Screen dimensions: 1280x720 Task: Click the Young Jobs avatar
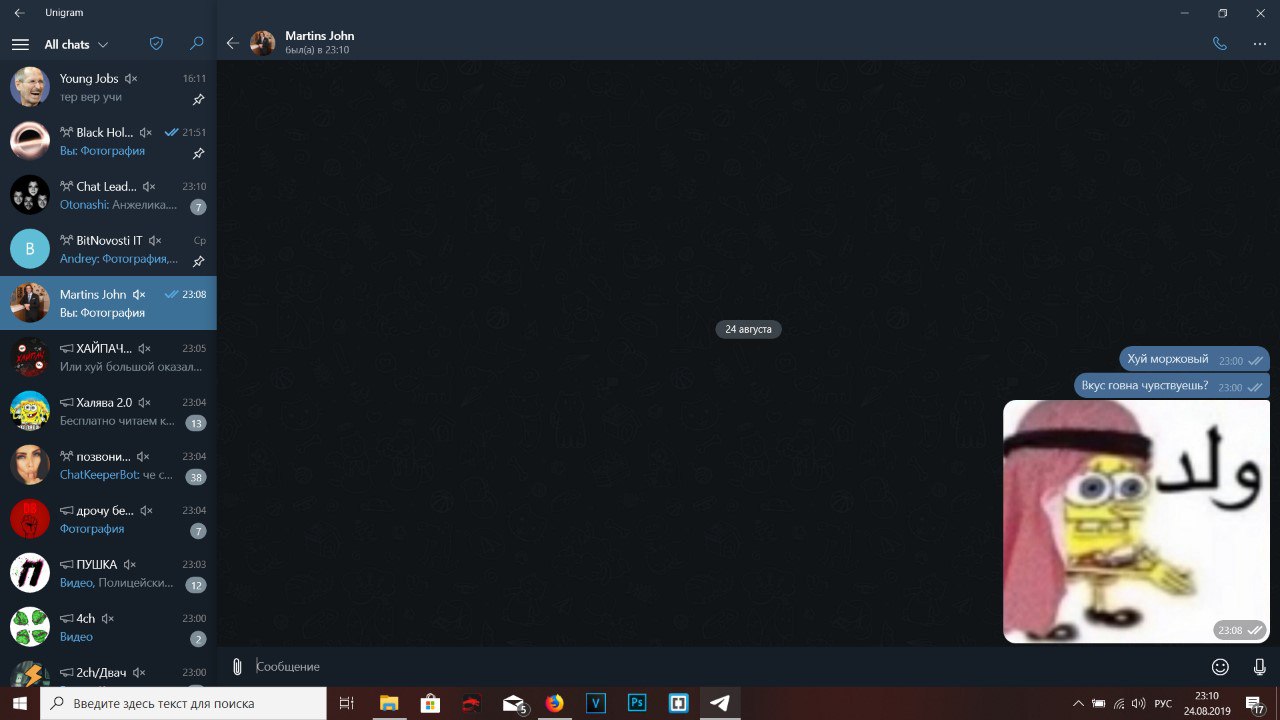(x=30, y=87)
